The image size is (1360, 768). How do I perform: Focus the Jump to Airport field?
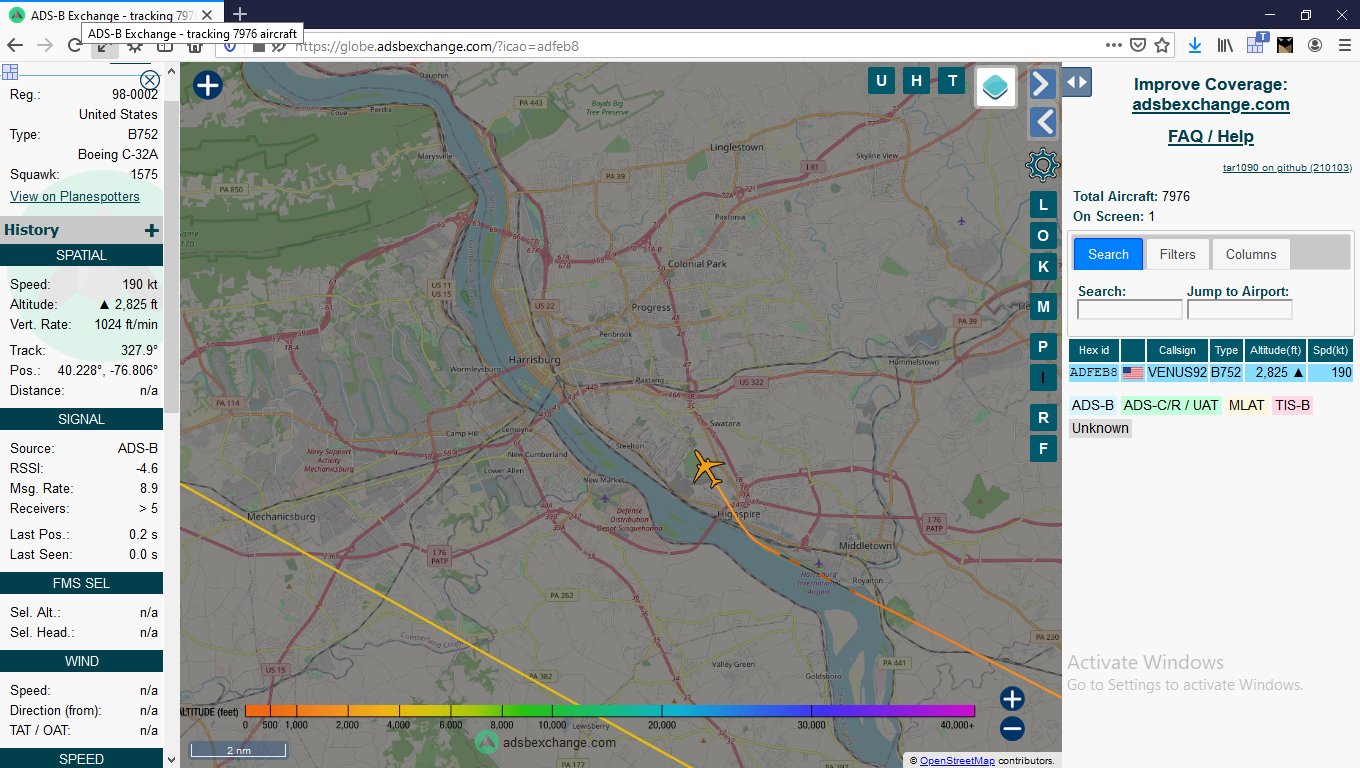1240,310
